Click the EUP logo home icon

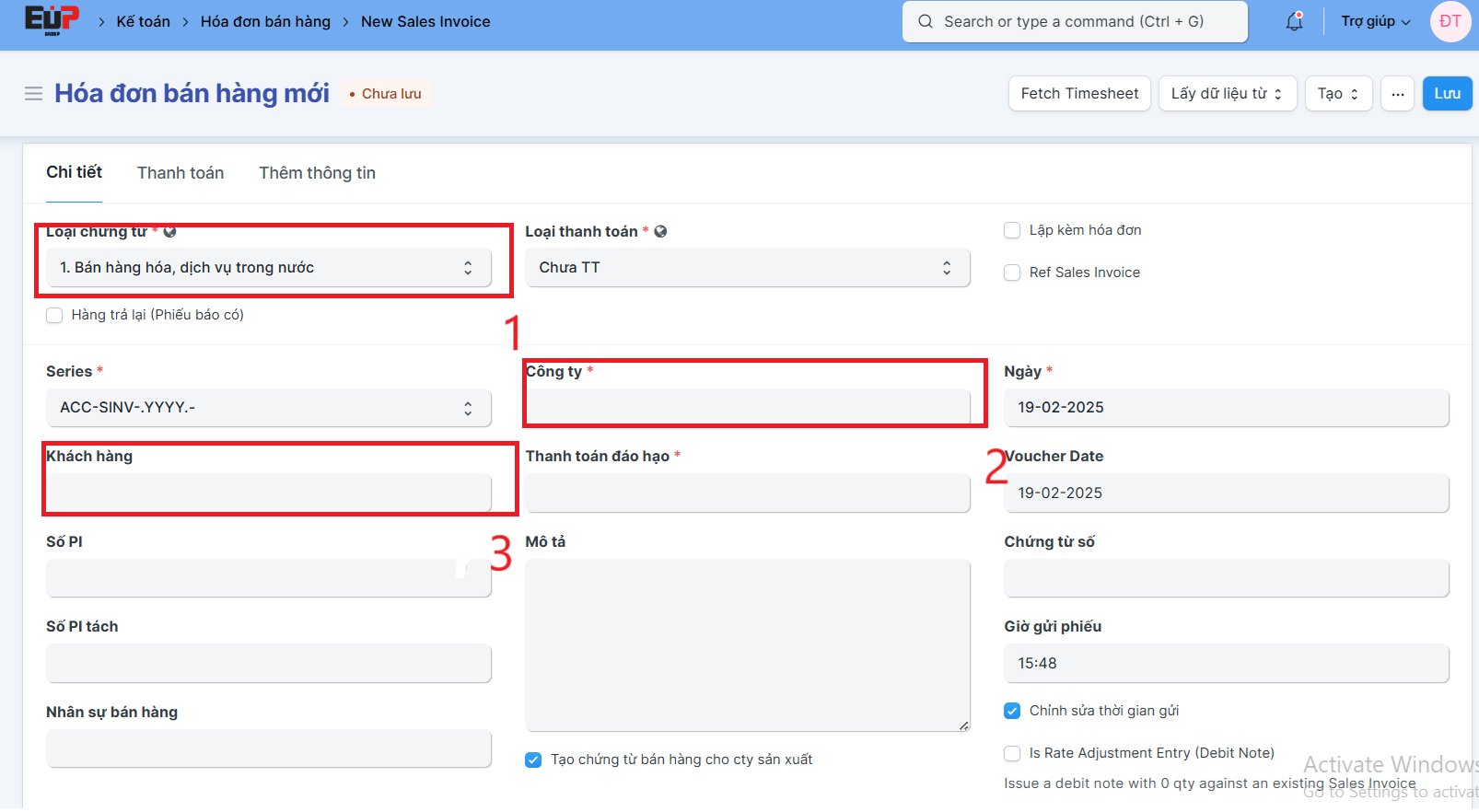(x=52, y=20)
